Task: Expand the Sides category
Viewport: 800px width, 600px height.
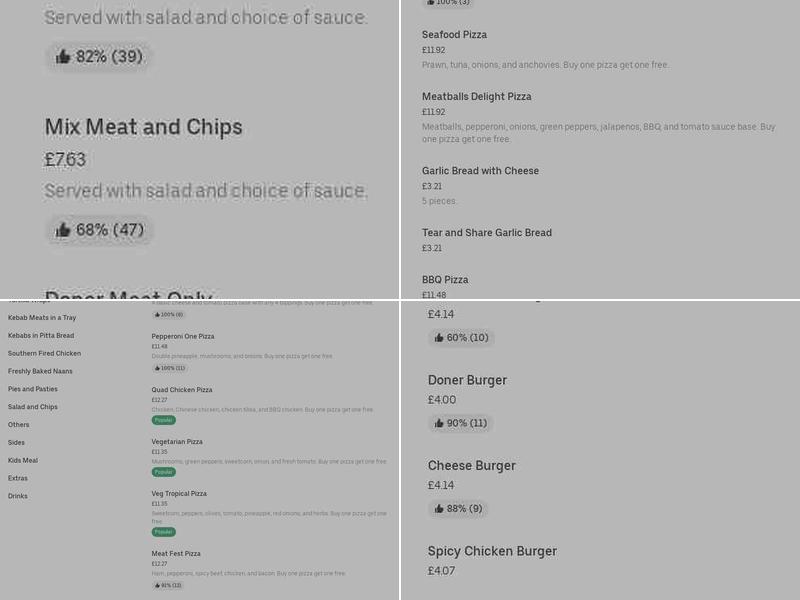Action: point(15,442)
